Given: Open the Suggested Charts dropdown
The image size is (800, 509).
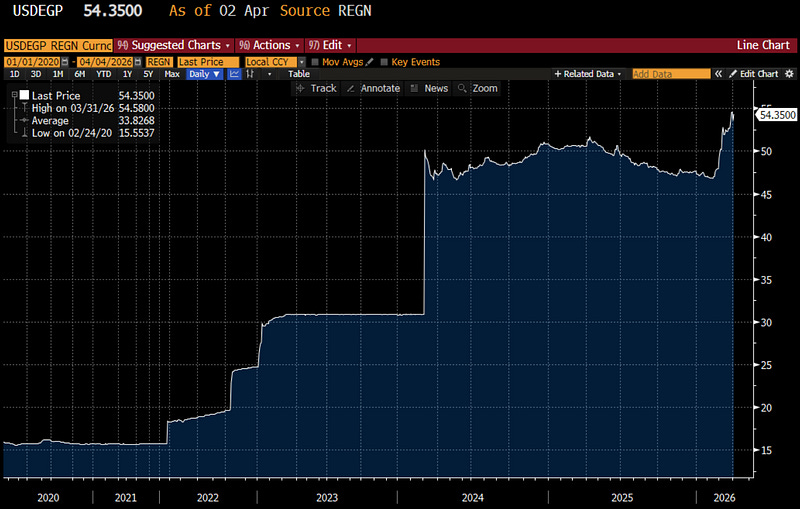Looking at the screenshot, I should (174, 45).
